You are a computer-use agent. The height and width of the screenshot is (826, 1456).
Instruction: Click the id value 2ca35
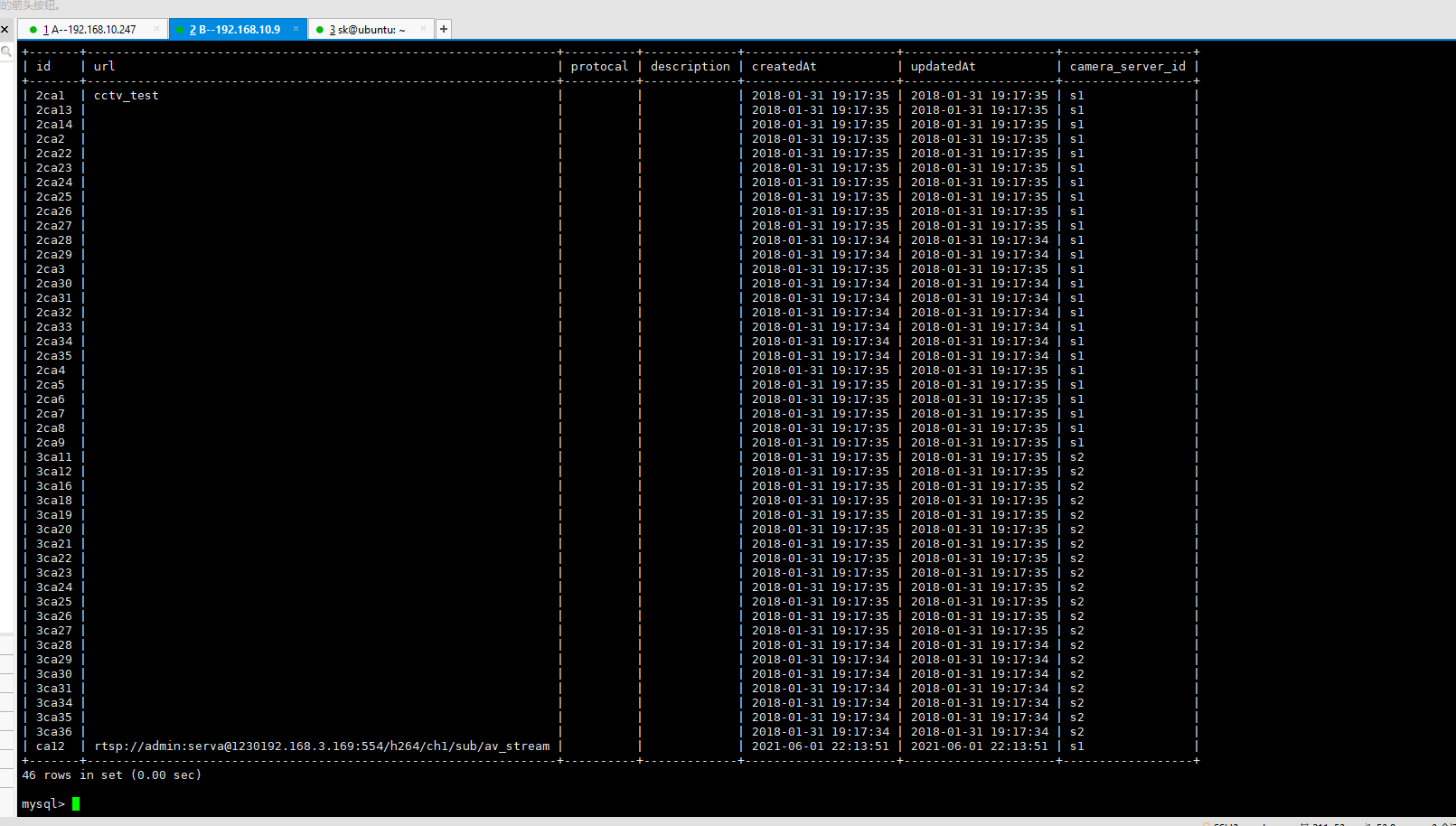pyautogui.click(x=54, y=355)
